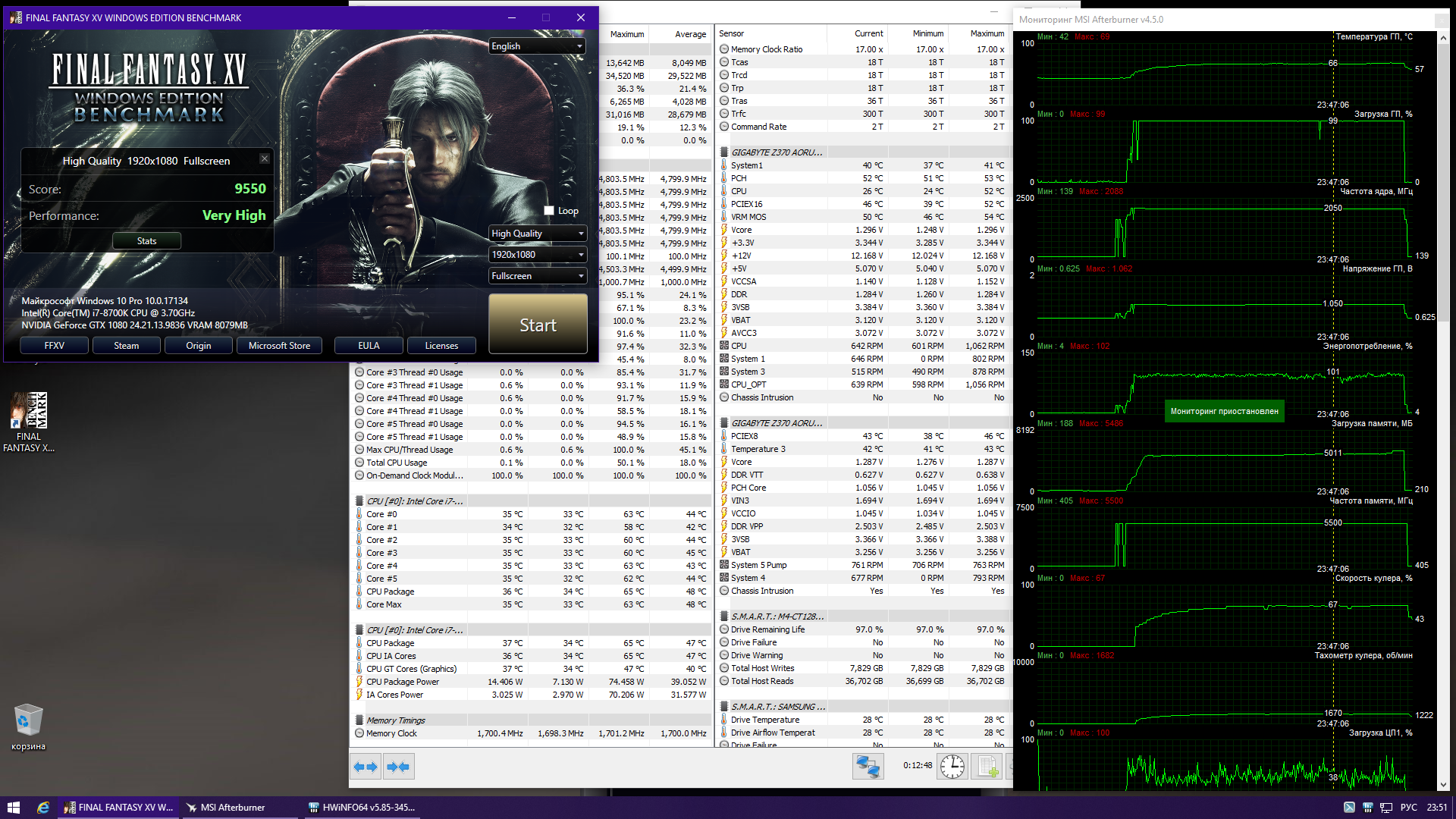
Task: Enable the Loop checkbox
Action: click(549, 211)
